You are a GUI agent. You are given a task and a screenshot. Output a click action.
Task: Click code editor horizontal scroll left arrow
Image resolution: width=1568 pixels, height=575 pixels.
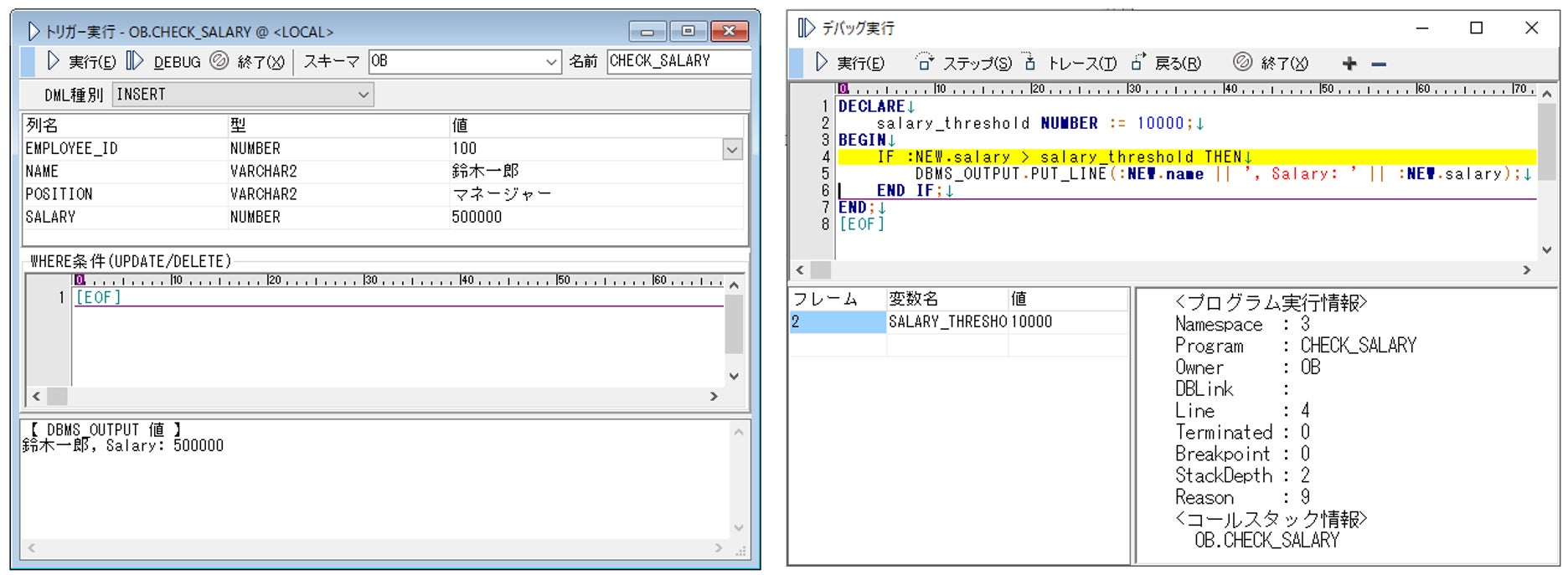click(800, 270)
